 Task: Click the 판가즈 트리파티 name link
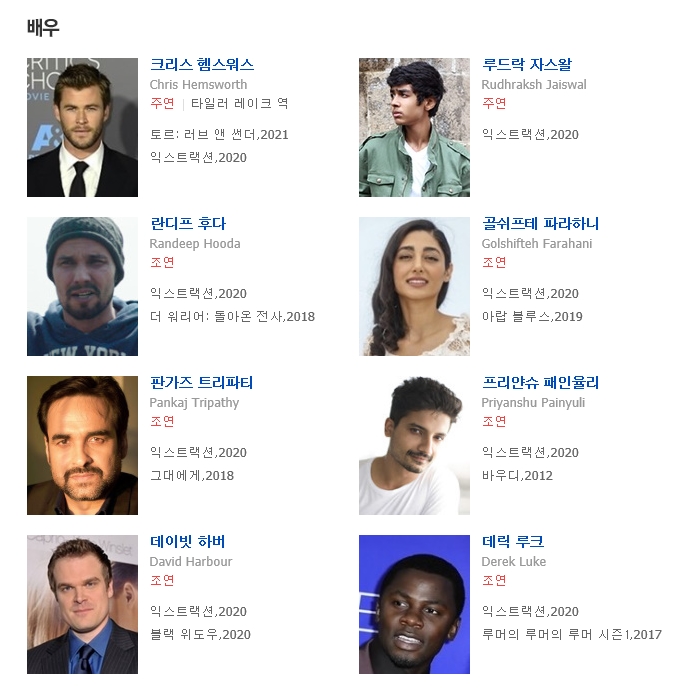coord(201,382)
